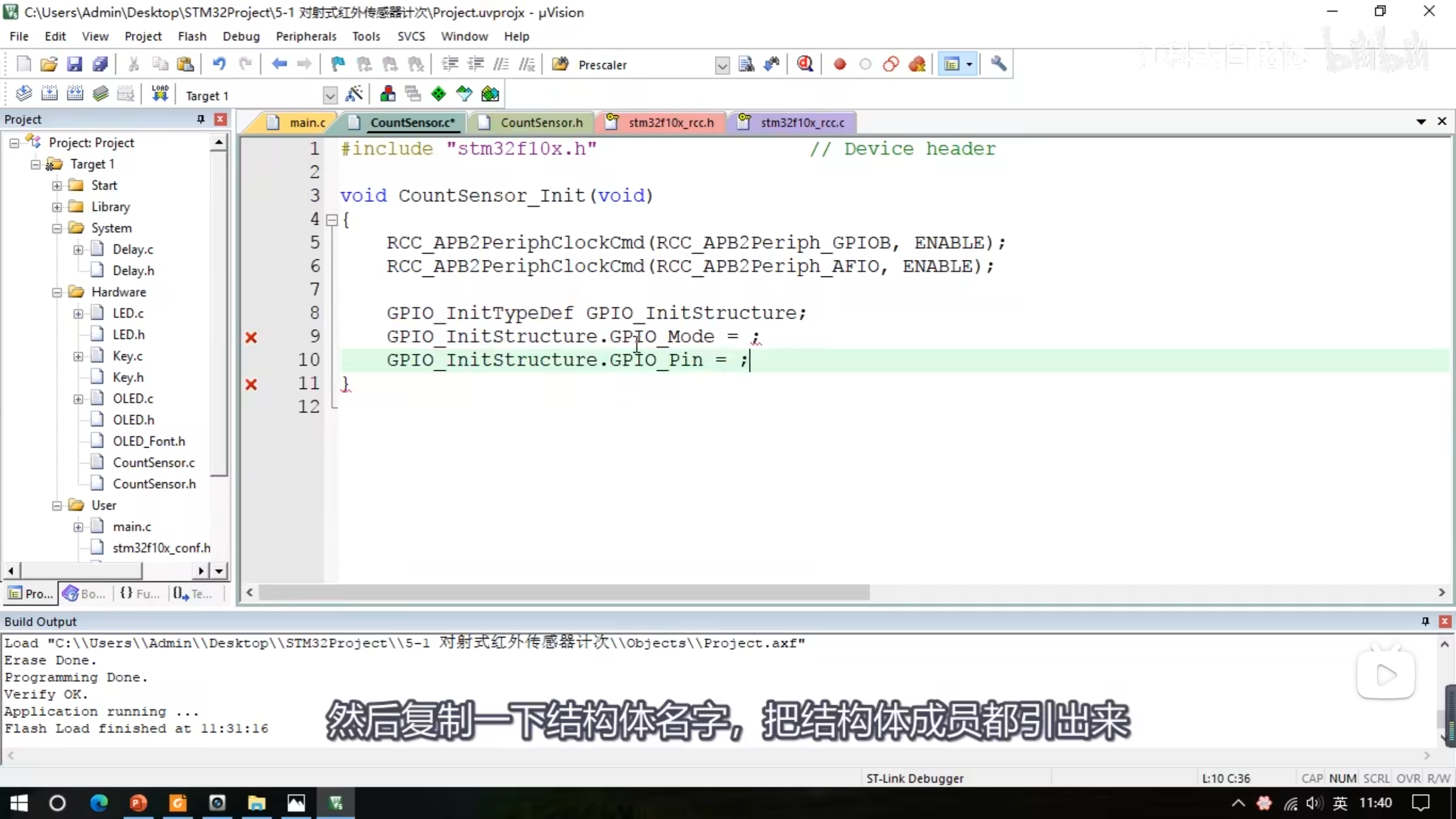The width and height of the screenshot is (1456, 819).
Task: Expand the Library folder in tree
Action: point(57,207)
